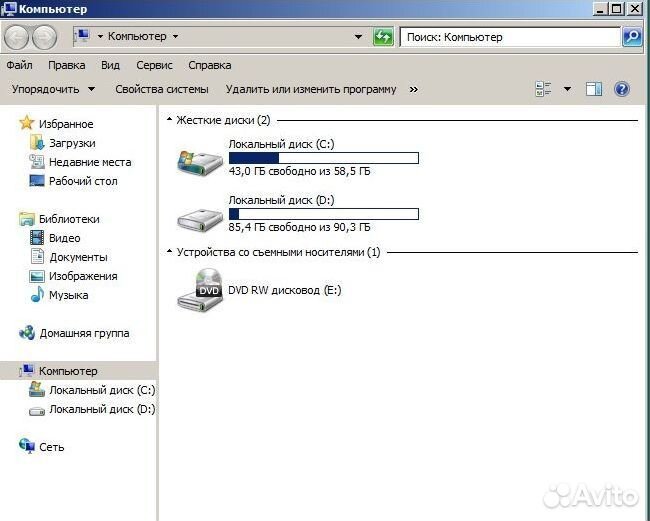Open the Файл menu
650x521 pixels.
tap(19, 65)
